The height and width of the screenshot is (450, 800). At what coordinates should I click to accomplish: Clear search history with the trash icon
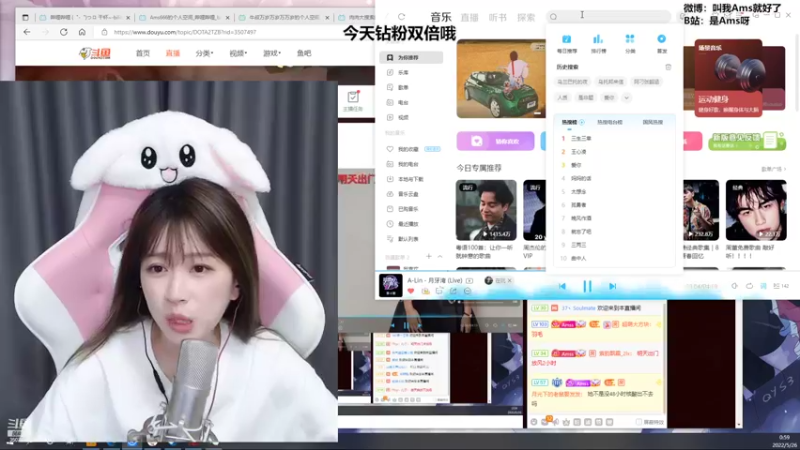(x=668, y=67)
